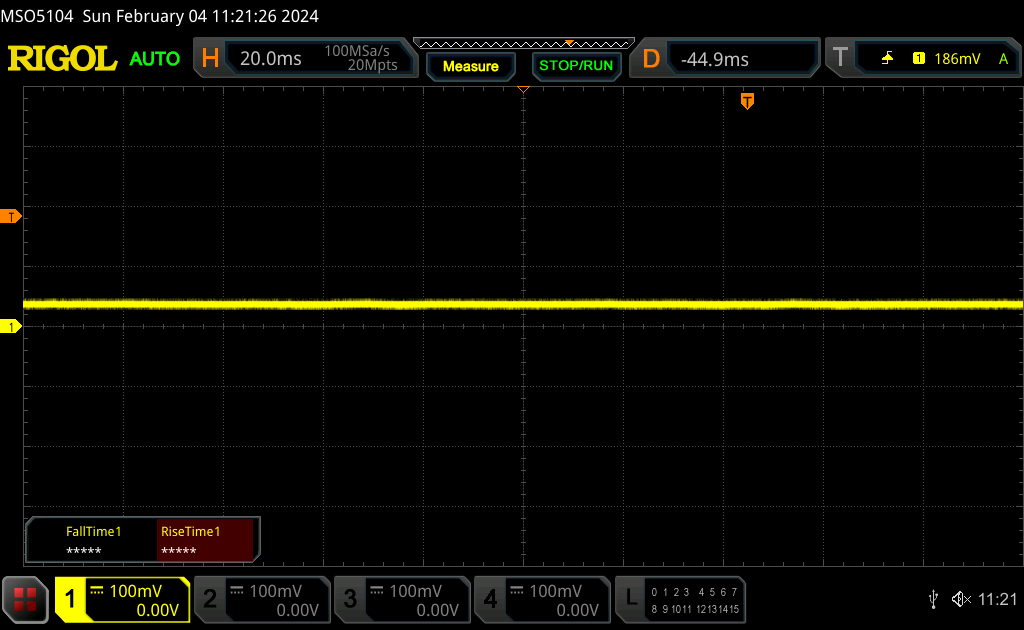Enable channel 2 from the bottom bar
The image size is (1024, 630).
pyautogui.click(x=261, y=600)
